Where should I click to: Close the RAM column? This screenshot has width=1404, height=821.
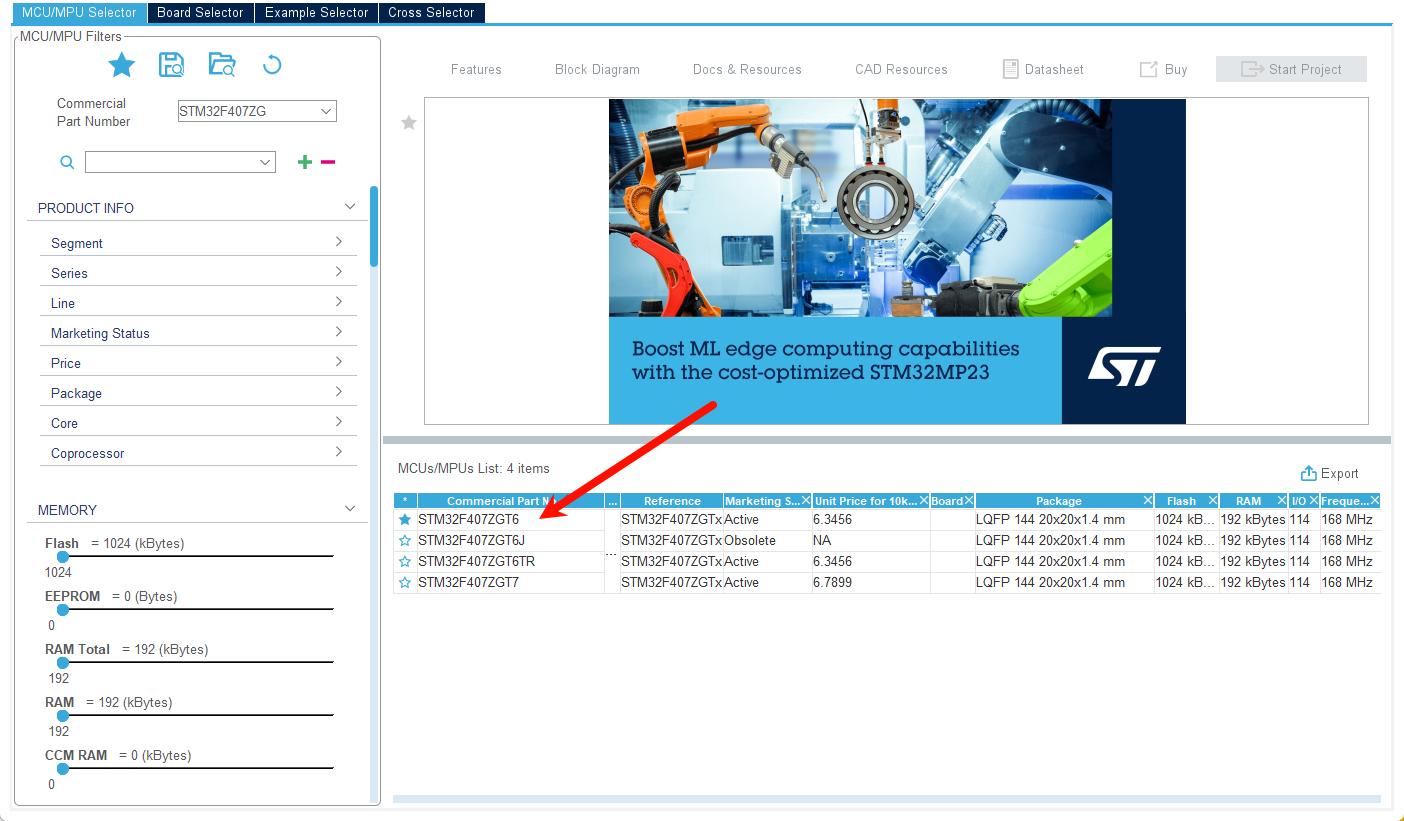[x=1281, y=501]
